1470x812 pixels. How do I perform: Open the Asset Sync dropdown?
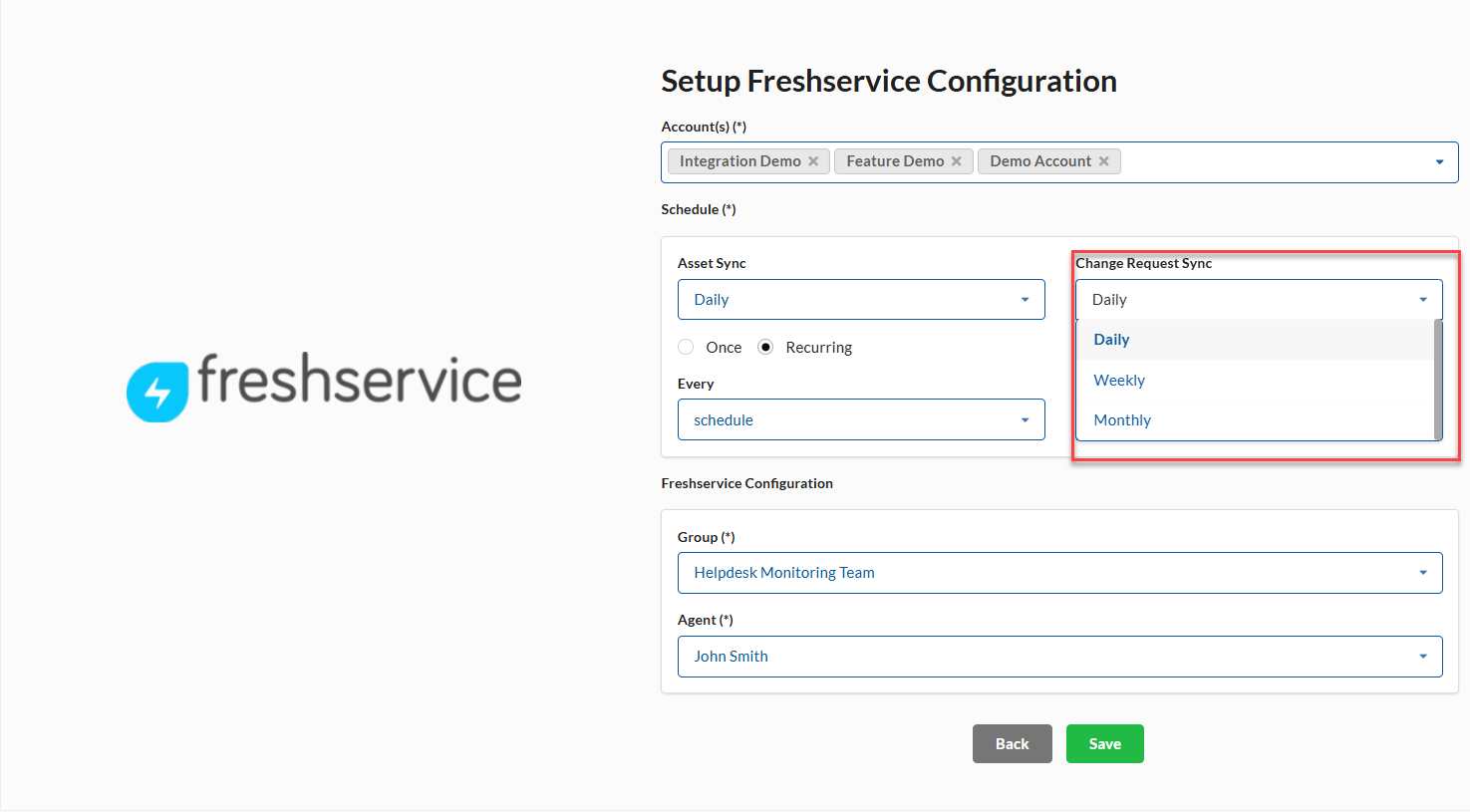pyautogui.click(x=861, y=300)
